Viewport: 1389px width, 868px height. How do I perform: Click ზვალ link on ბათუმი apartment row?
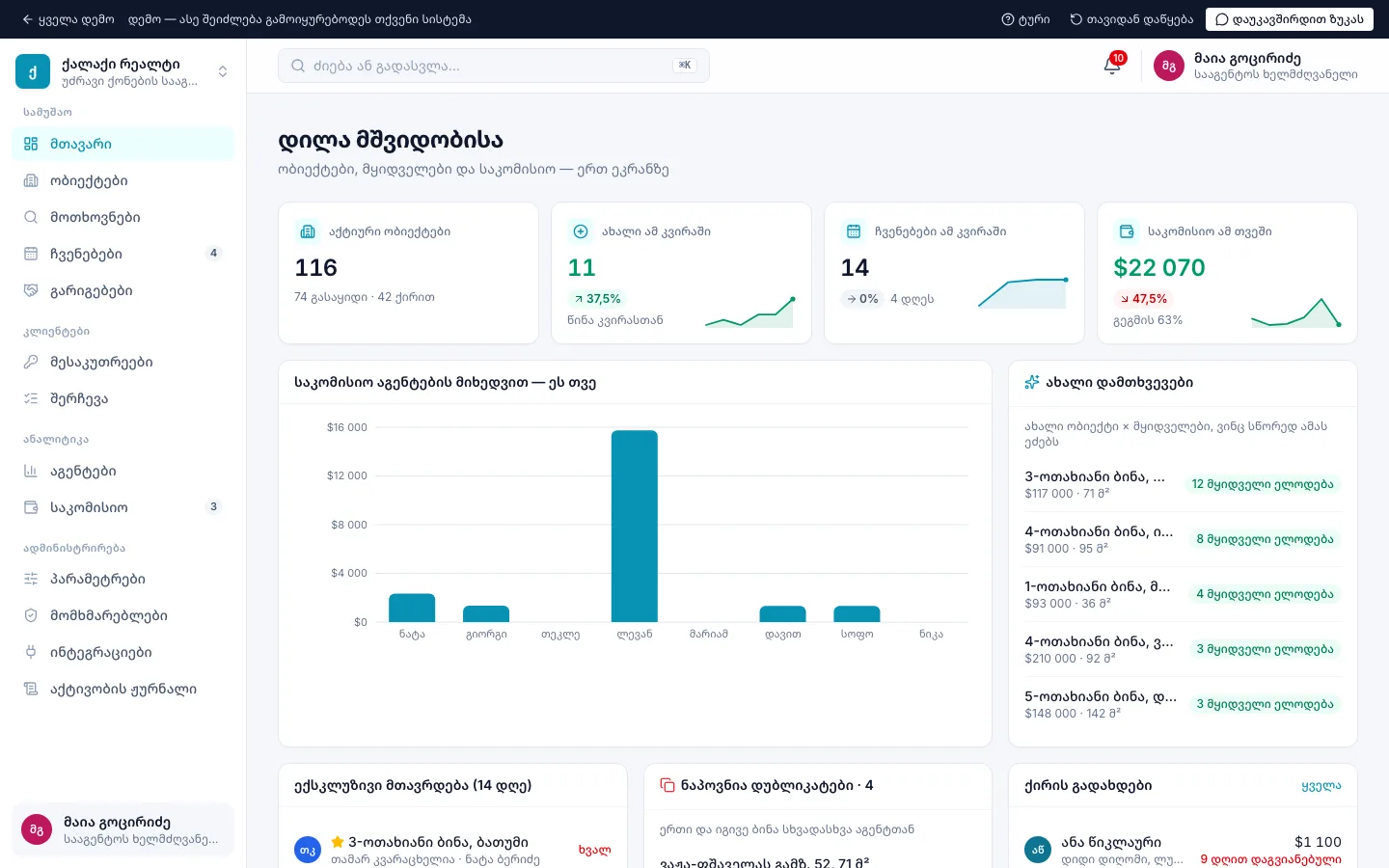(x=594, y=850)
